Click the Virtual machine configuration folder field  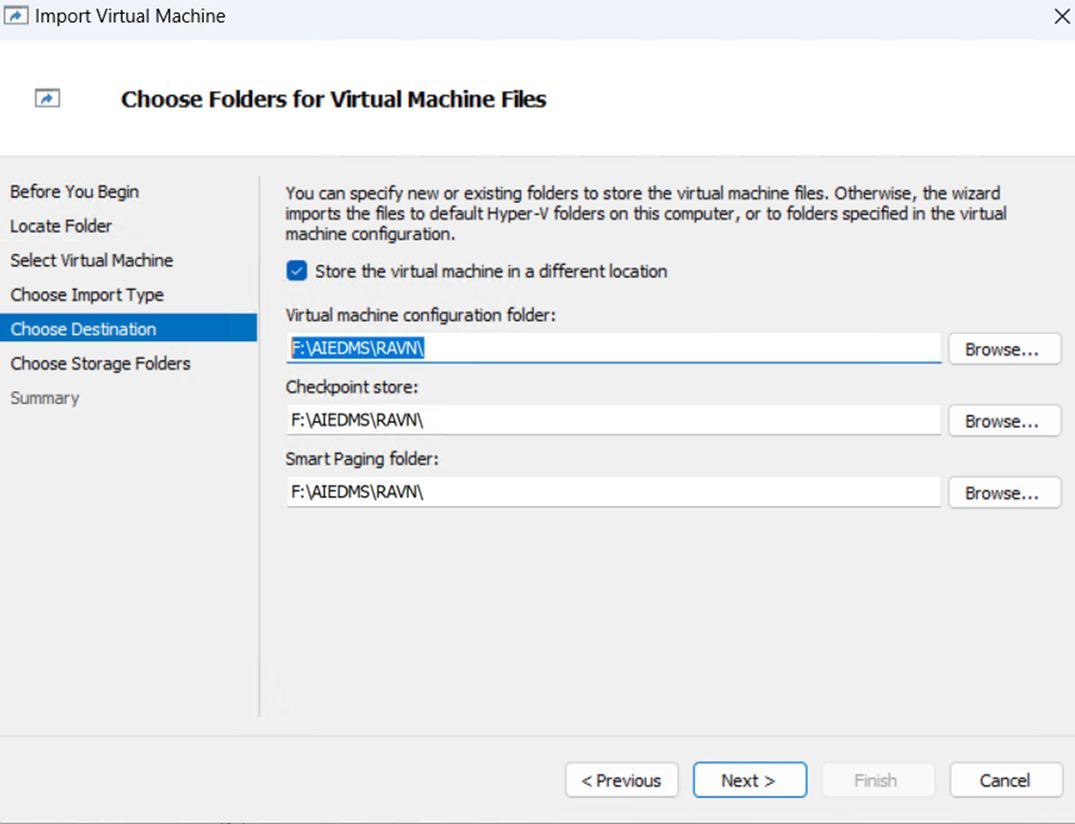[613, 348]
